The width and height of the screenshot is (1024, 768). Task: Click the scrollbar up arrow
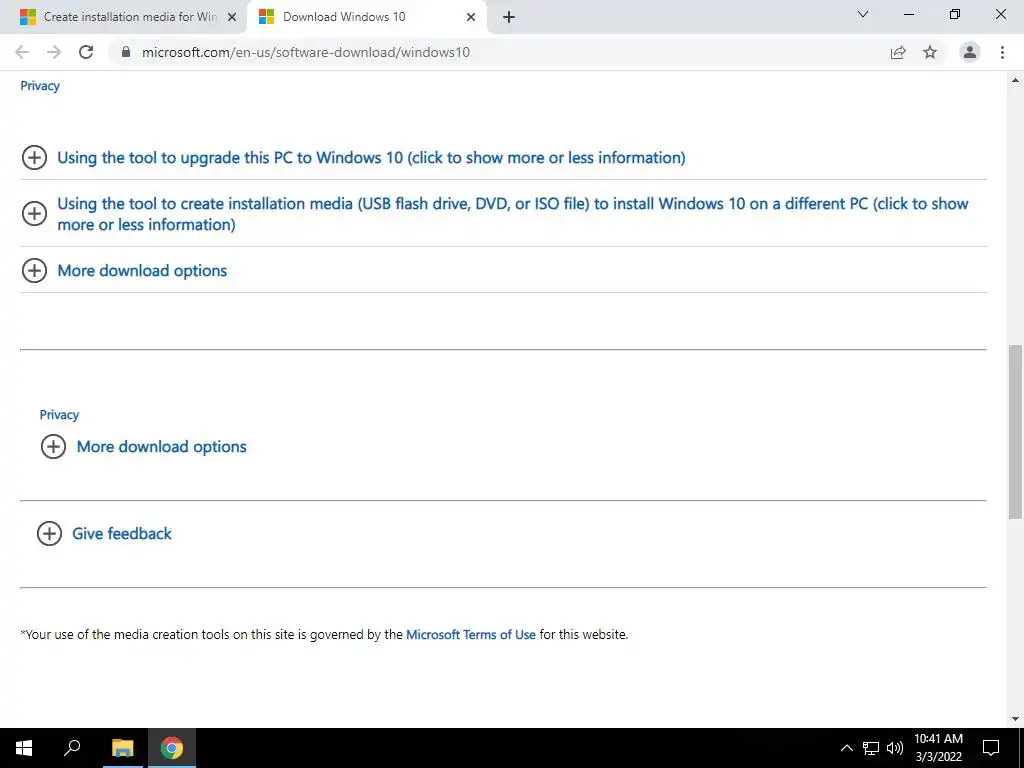pos(1016,80)
